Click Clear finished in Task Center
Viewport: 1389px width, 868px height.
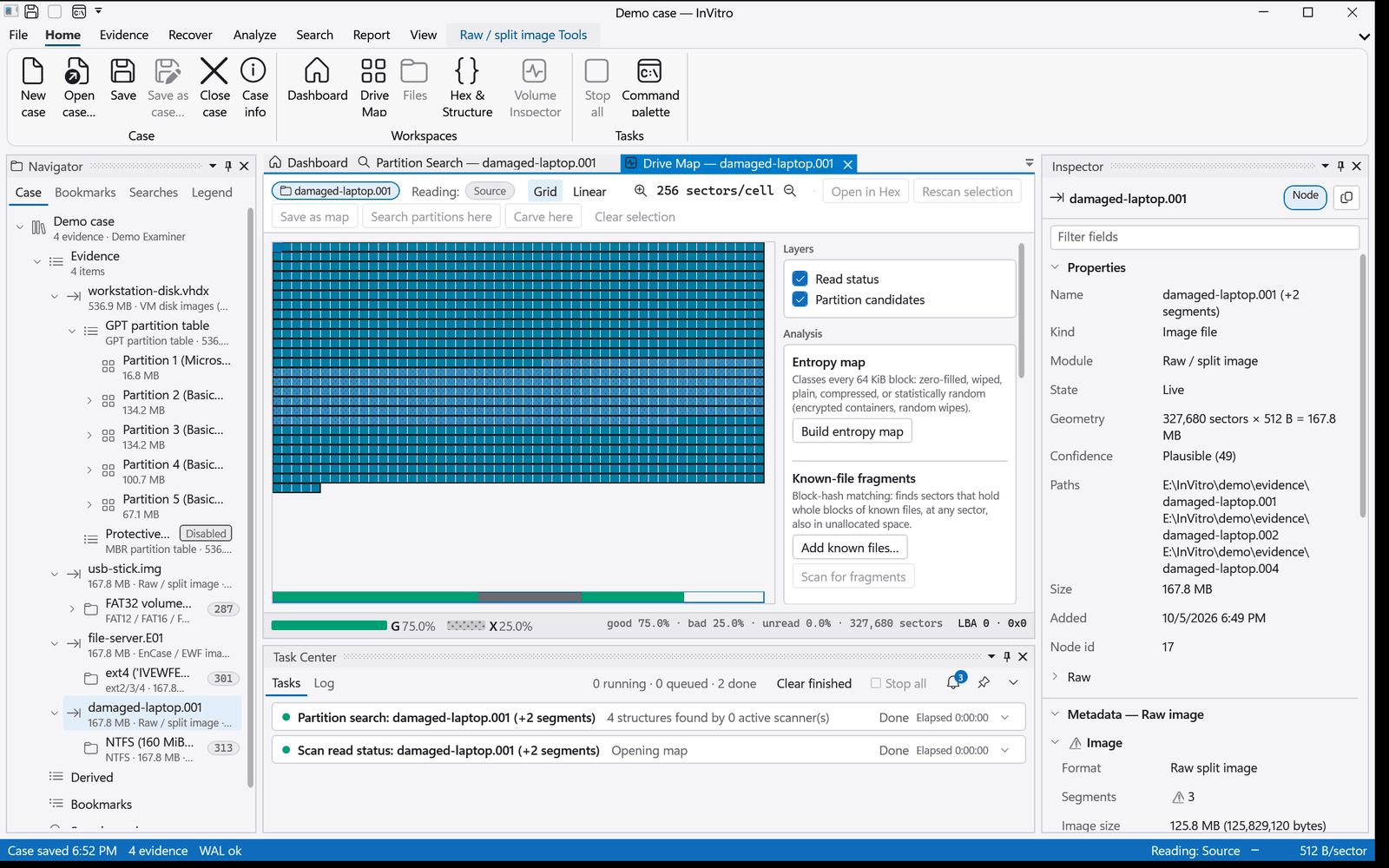pos(813,683)
